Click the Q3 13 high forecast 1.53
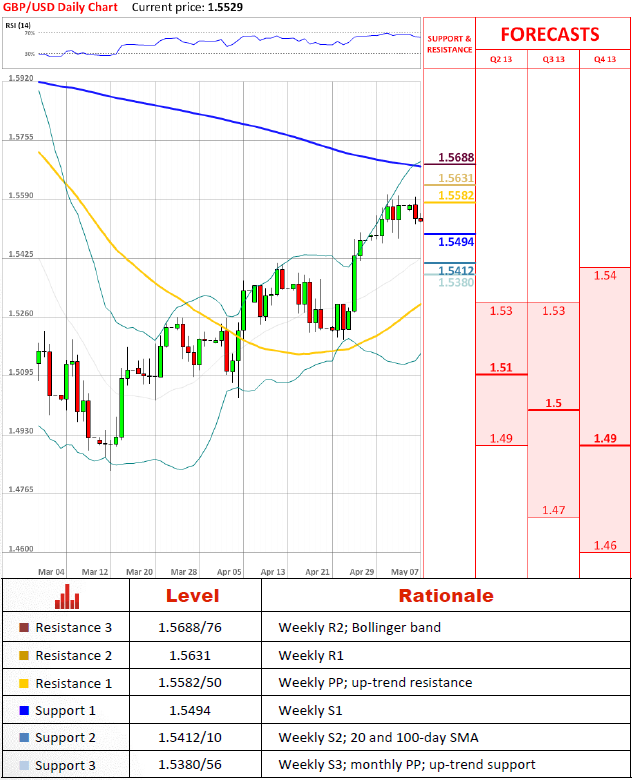 click(553, 311)
